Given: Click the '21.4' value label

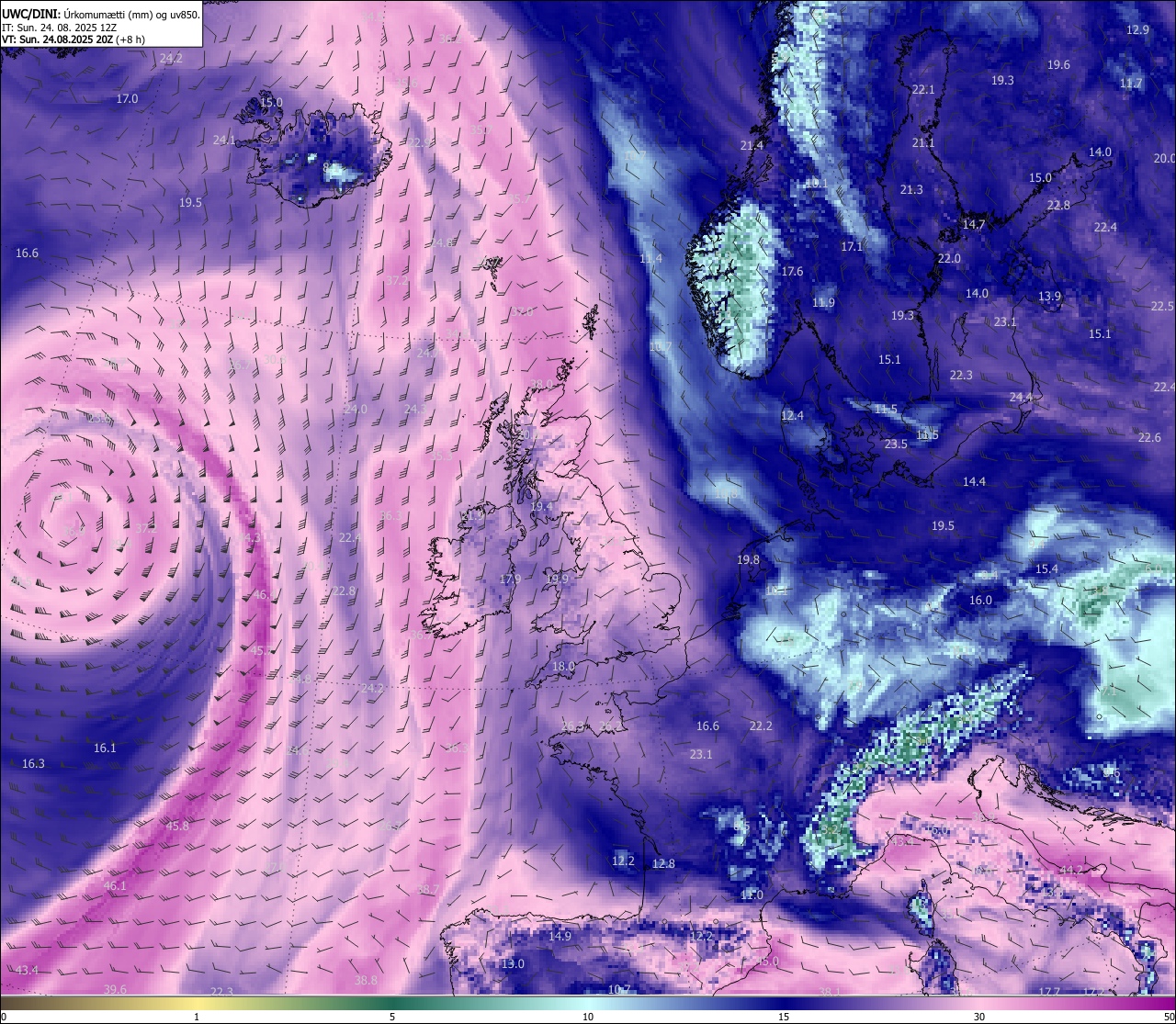Looking at the screenshot, I should (x=752, y=145).
